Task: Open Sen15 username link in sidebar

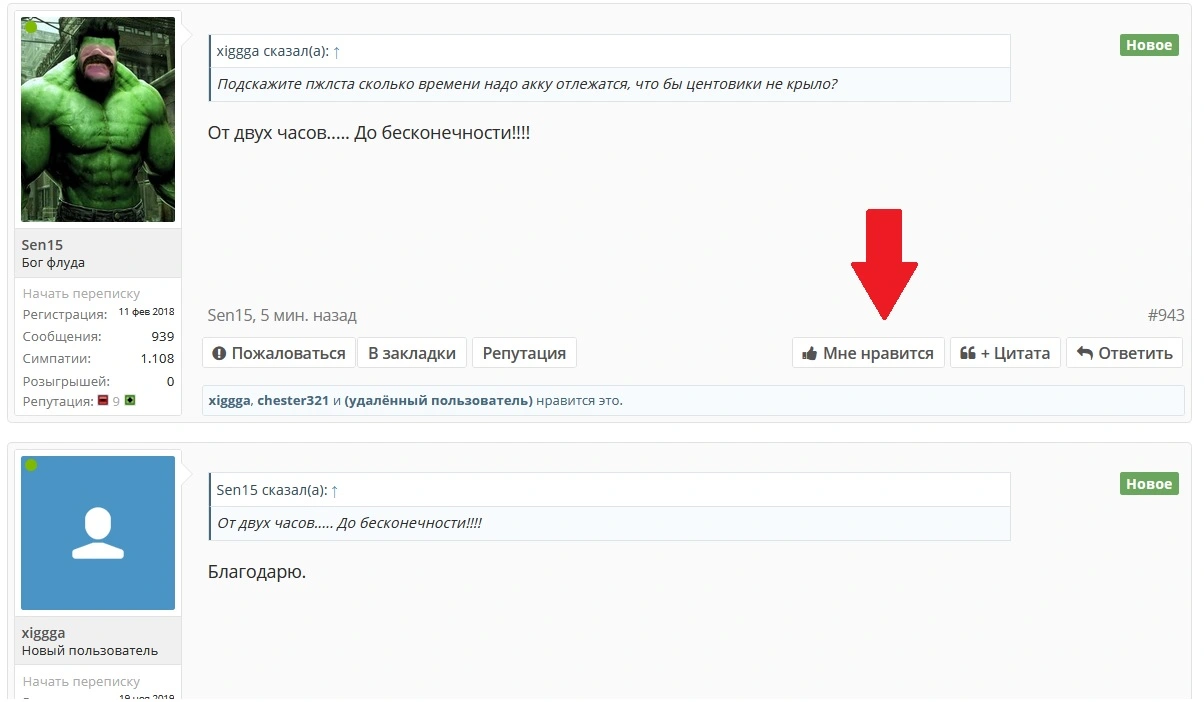Action: (x=42, y=245)
